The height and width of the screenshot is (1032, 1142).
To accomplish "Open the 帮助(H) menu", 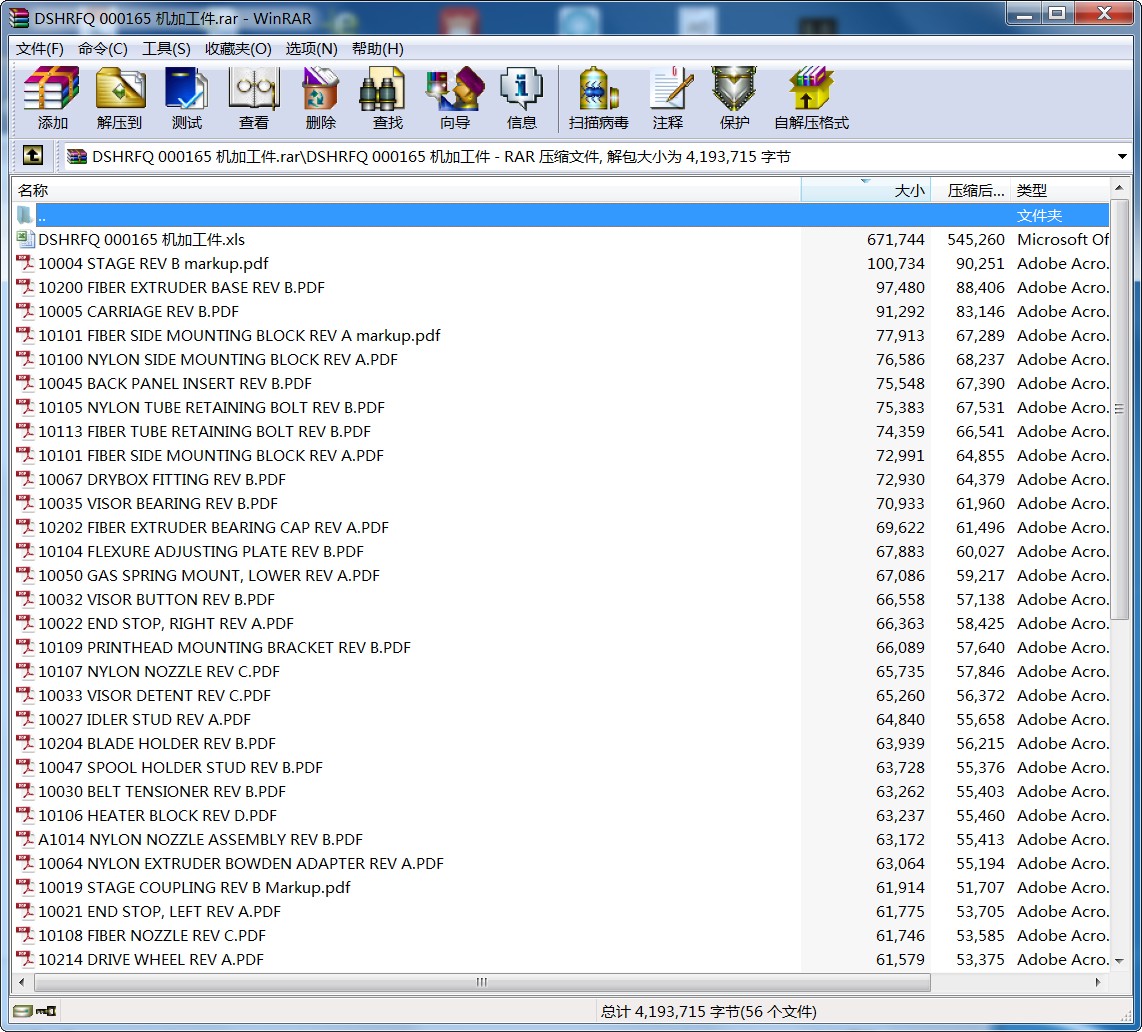I will click(377, 49).
